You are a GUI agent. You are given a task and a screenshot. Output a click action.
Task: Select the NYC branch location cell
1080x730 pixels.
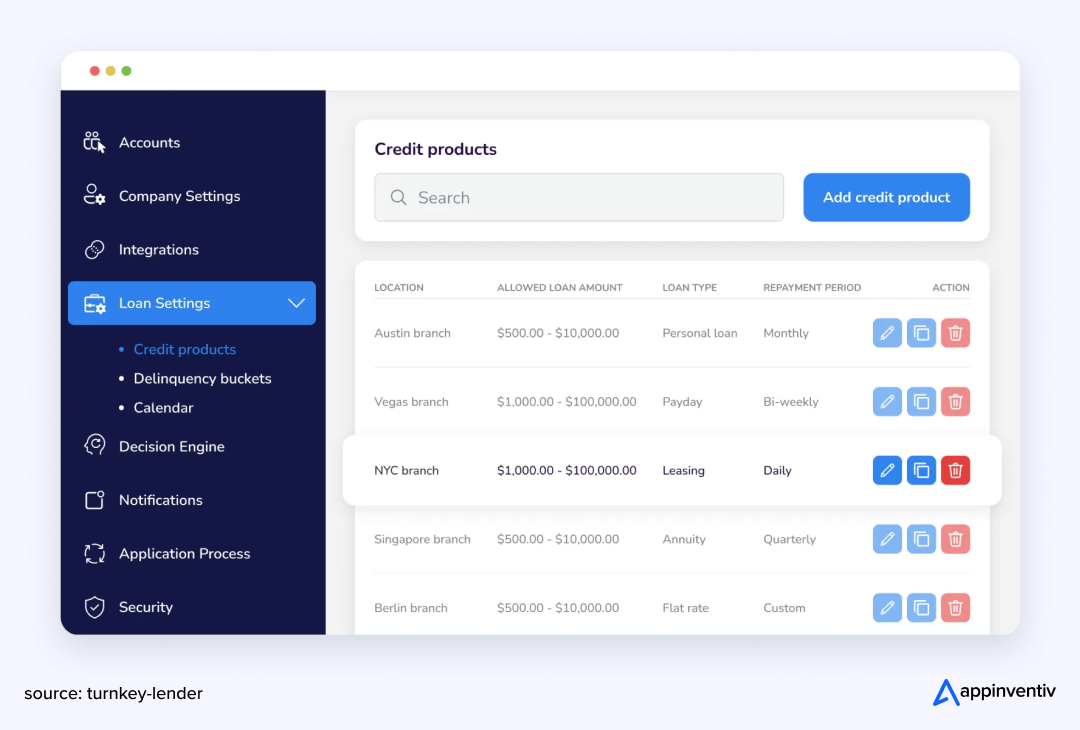coord(406,470)
